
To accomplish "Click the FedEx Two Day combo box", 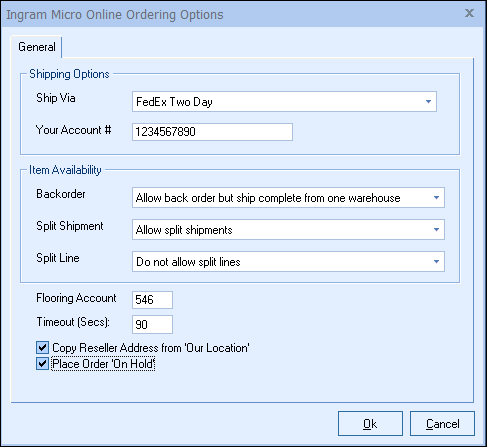I will click(284, 102).
